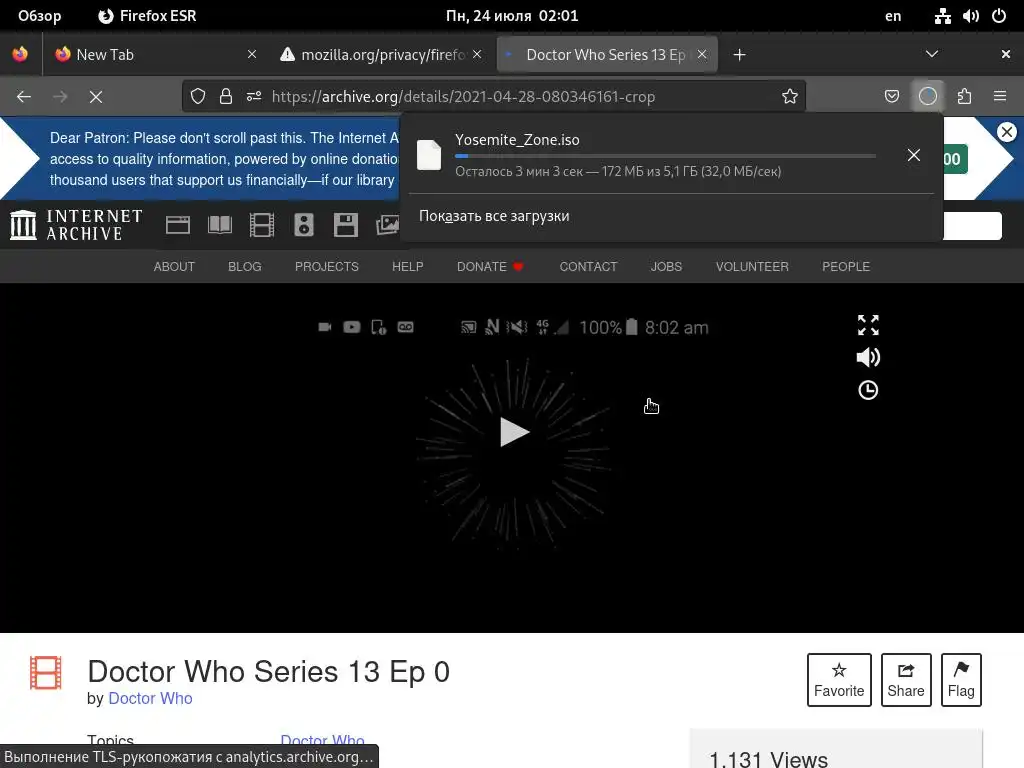1024x768 pixels.
Task: Select the Doctor Who Series 13 tab
Action: [x=606, y=55]
